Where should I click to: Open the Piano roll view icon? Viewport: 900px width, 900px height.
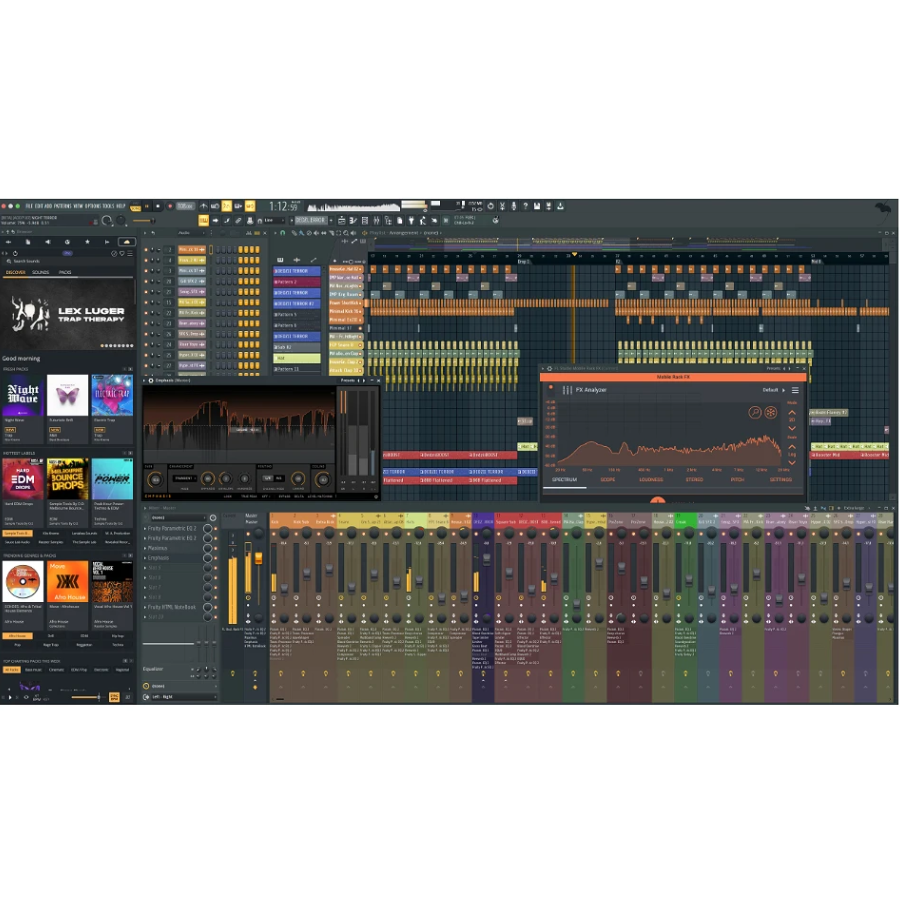(x=353, y=220)
